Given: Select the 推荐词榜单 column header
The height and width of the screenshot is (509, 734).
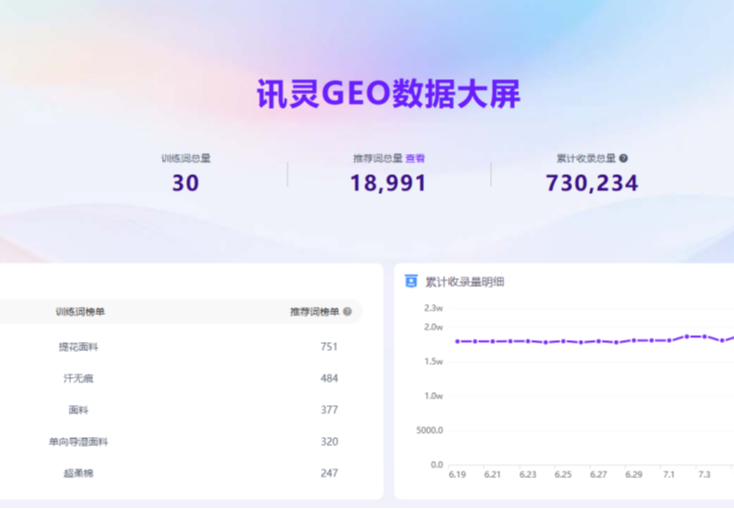Looking at the screenshot, I should coord(315,311).
